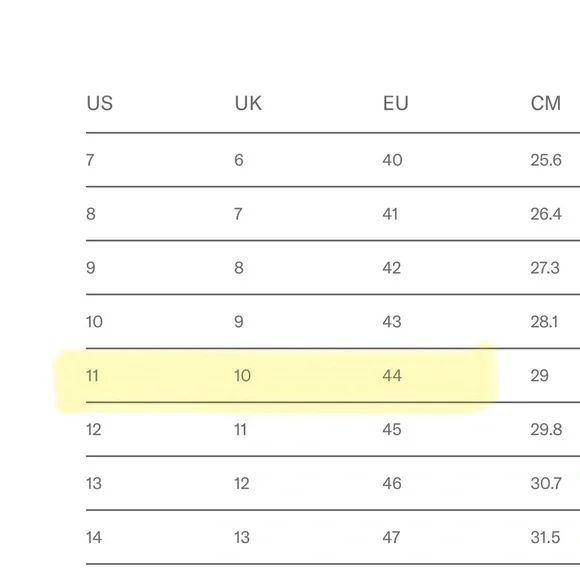Click the 30.7 CM value
The width and height of the screenshot is (580, 580).
pyautogui.click(x=546, y=483)
